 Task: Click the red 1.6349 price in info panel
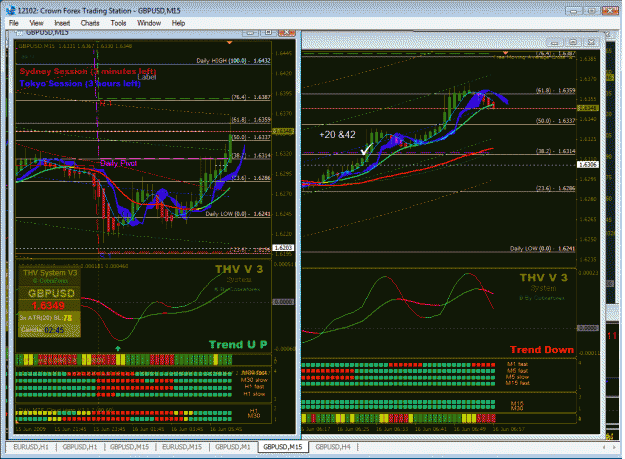48,306
